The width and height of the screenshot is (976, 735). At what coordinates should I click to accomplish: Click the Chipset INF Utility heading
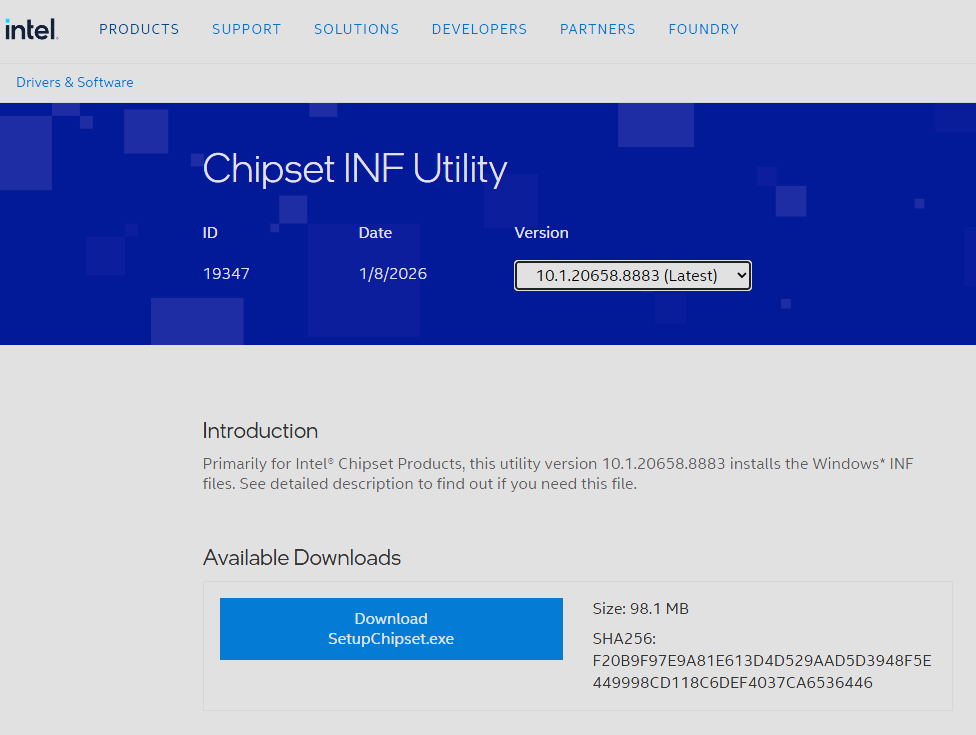tap(355, 168)
